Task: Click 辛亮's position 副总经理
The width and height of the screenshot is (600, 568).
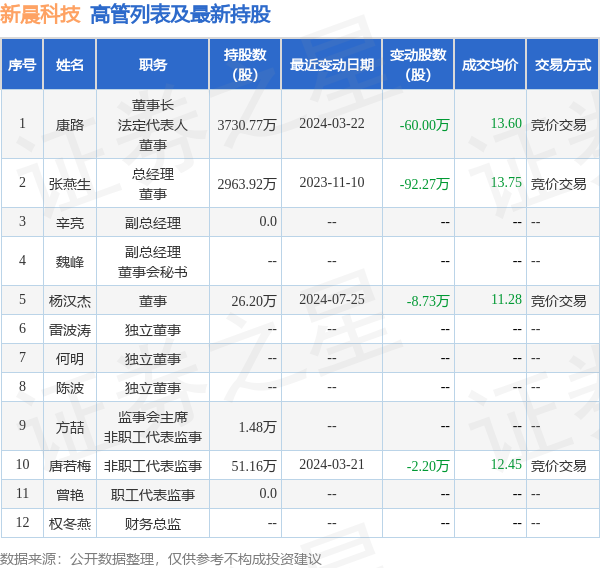Action: pos(153,223)
